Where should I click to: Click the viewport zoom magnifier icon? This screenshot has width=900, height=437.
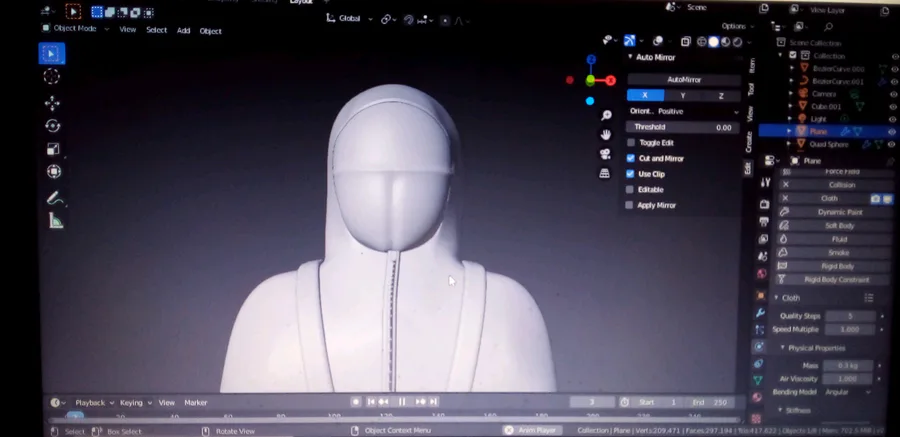click(606, 115)
